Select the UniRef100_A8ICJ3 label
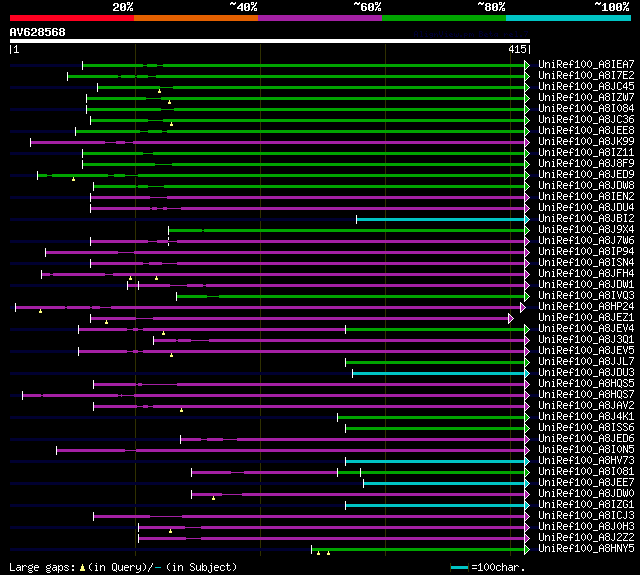The height and width of the screenshot is (575, 640). [586, 516]
